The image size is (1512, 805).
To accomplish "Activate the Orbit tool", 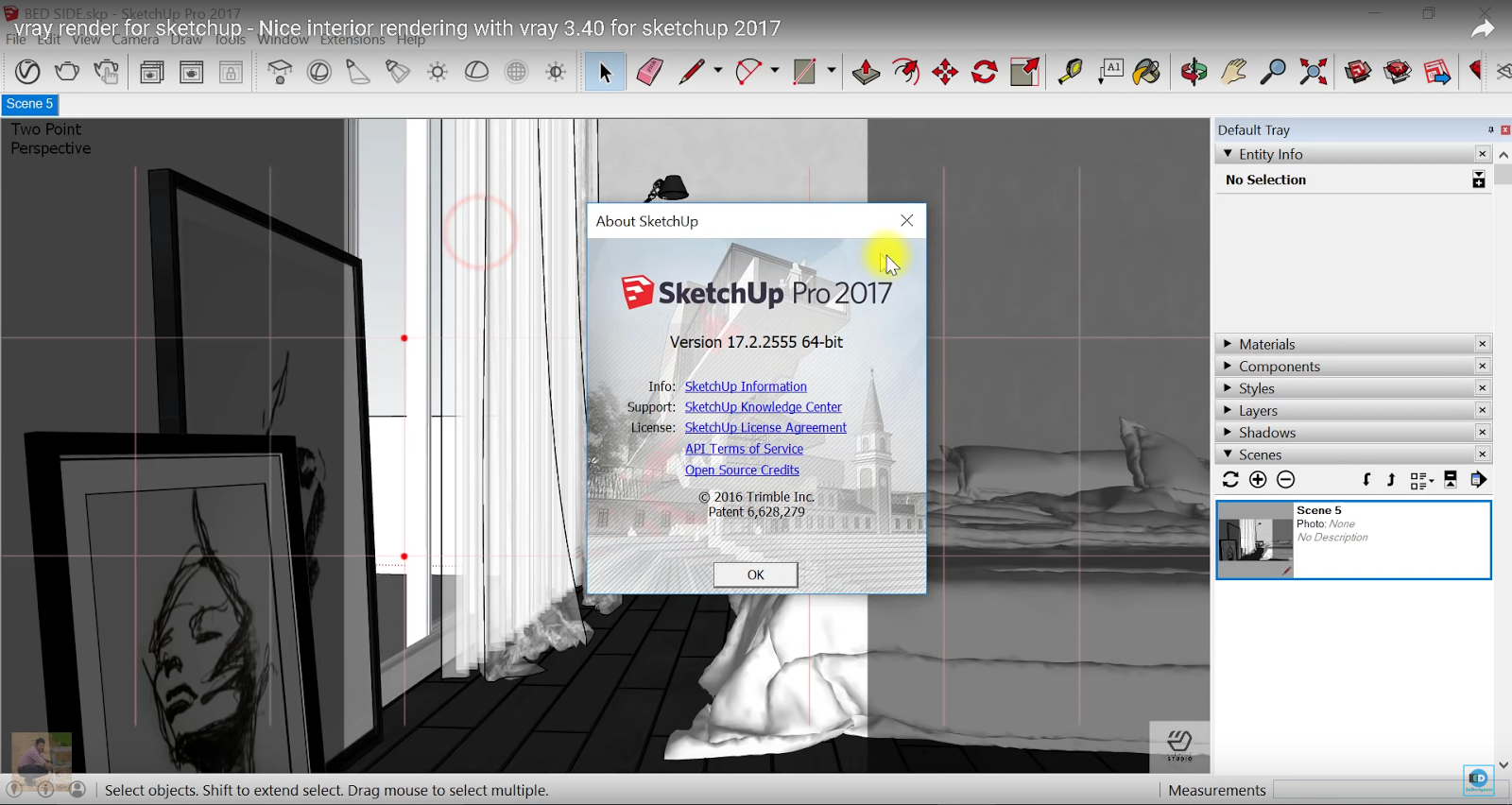I will coord(1194,72).
